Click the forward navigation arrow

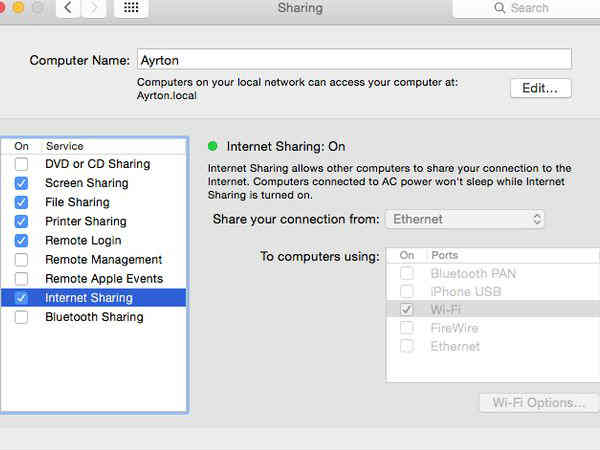[95, 8]
